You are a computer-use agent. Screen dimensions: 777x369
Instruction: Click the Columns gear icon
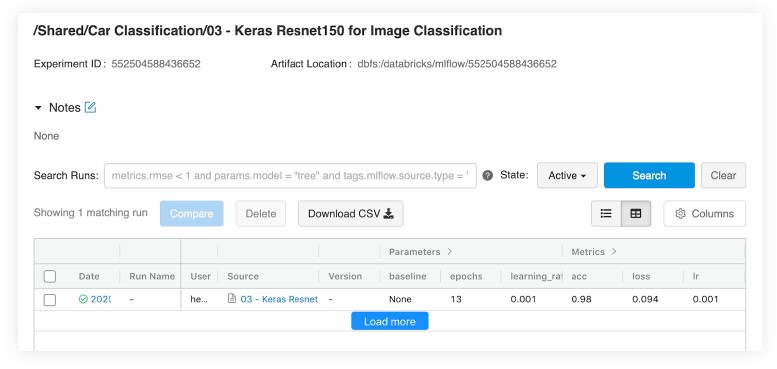[680, 213]
